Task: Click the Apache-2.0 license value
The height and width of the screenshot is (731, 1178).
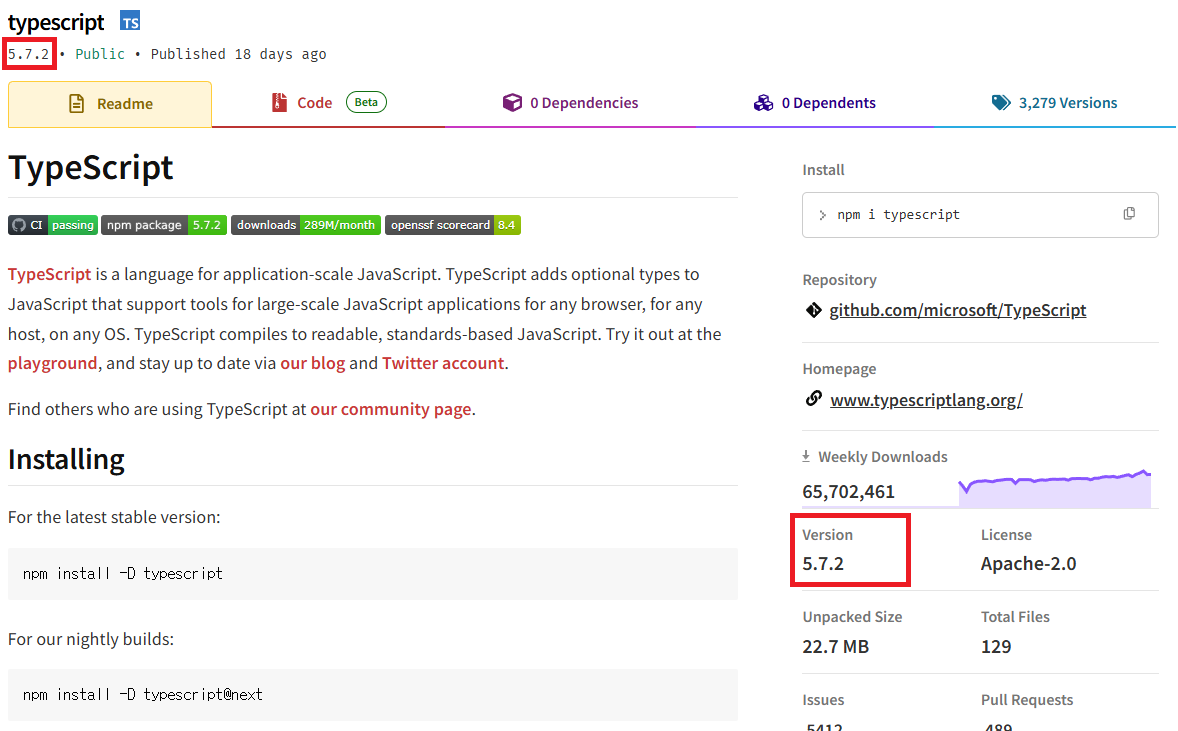Action: point(1028,563)
